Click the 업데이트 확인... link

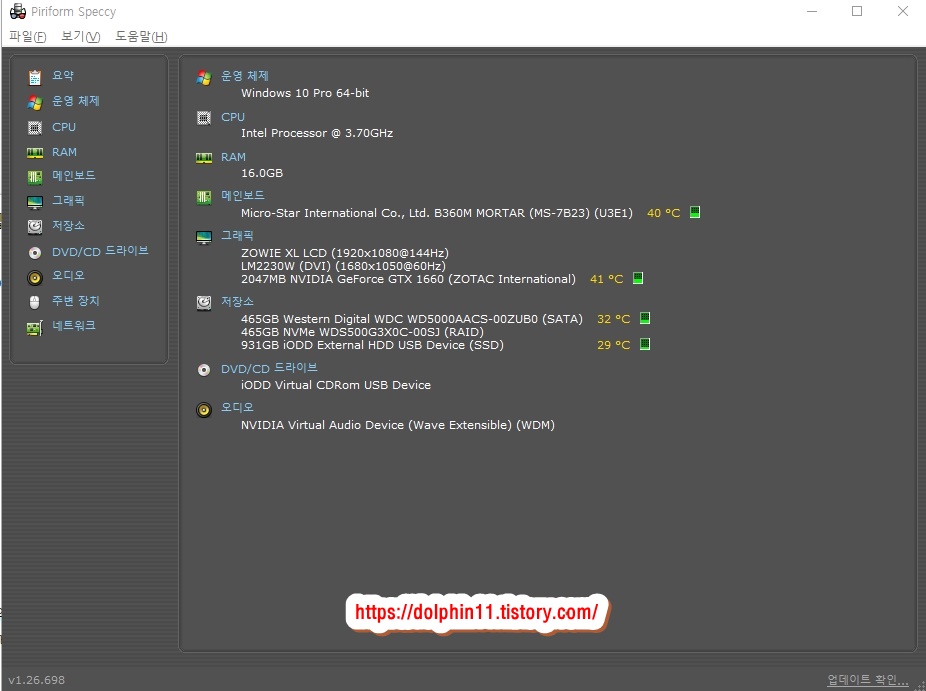868,680
